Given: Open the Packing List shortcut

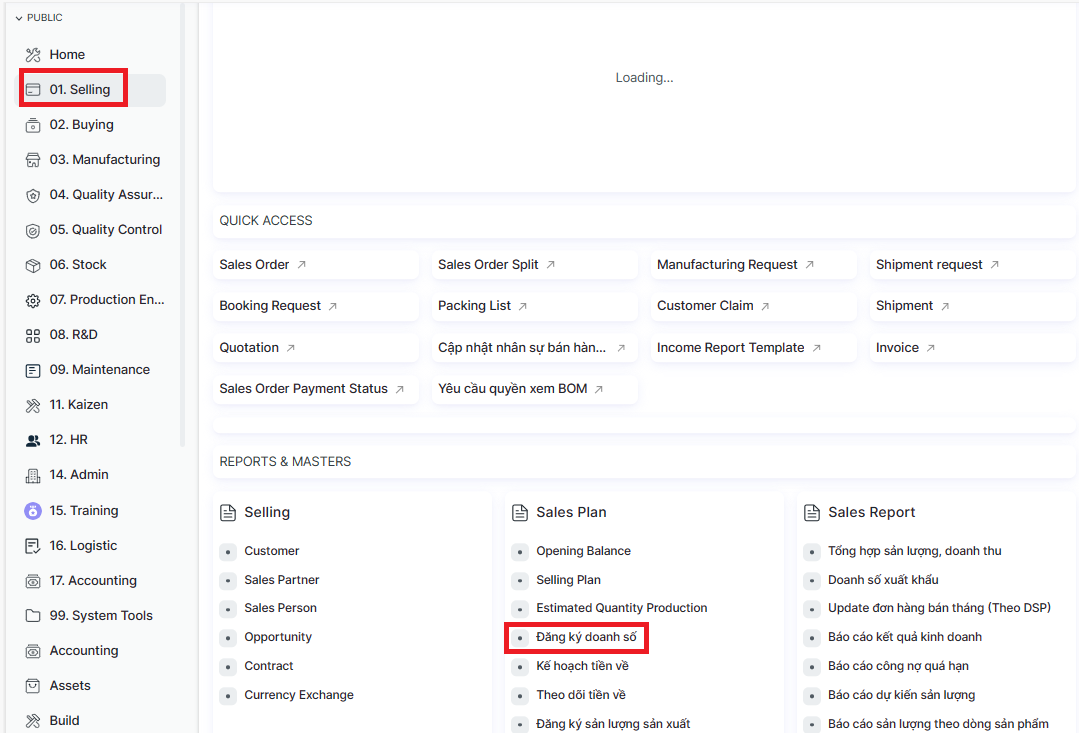Looking at the screenshot, I should [x=474, y=306].
